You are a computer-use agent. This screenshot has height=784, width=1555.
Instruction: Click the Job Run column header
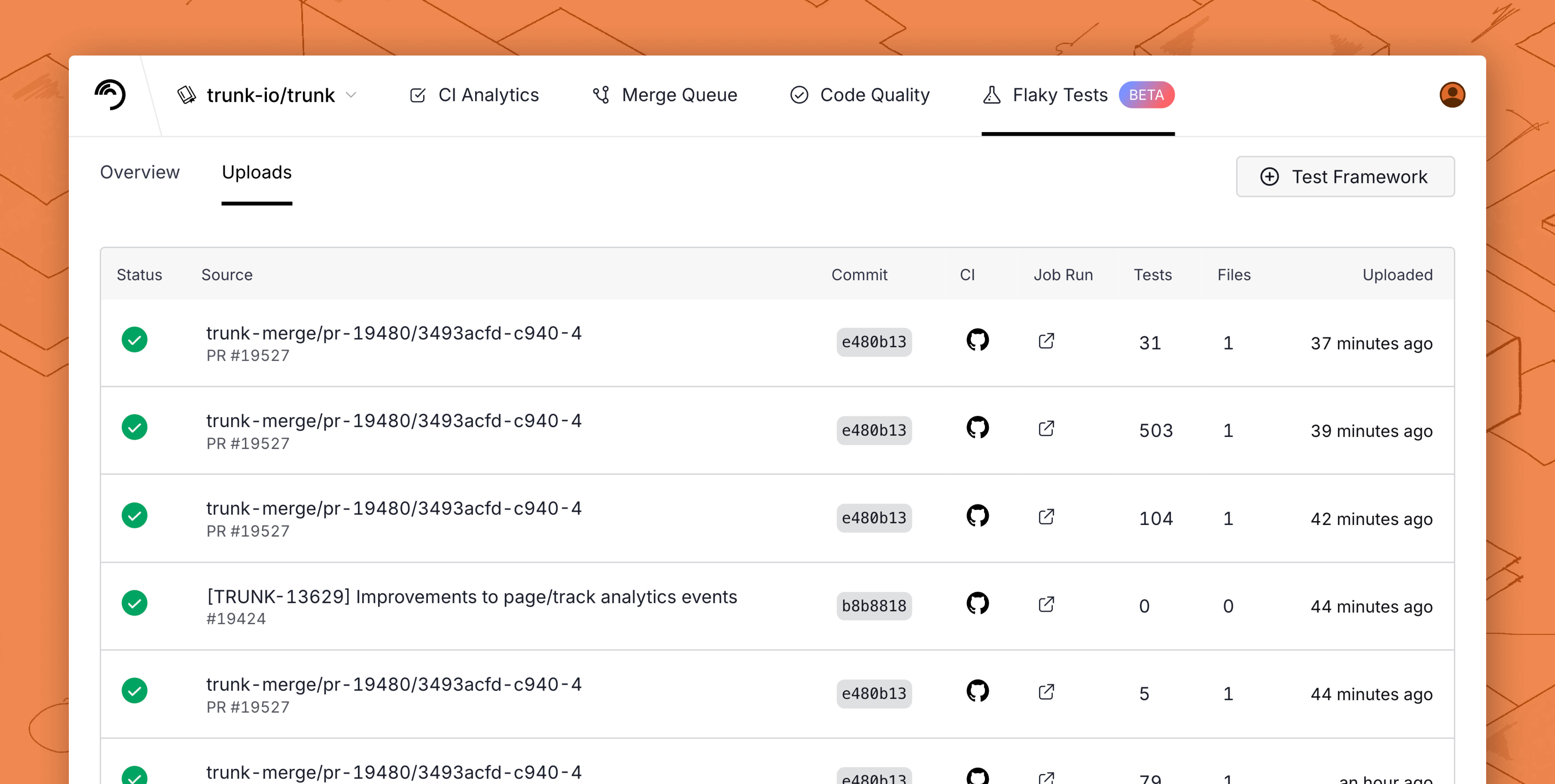pos(1064,275)
